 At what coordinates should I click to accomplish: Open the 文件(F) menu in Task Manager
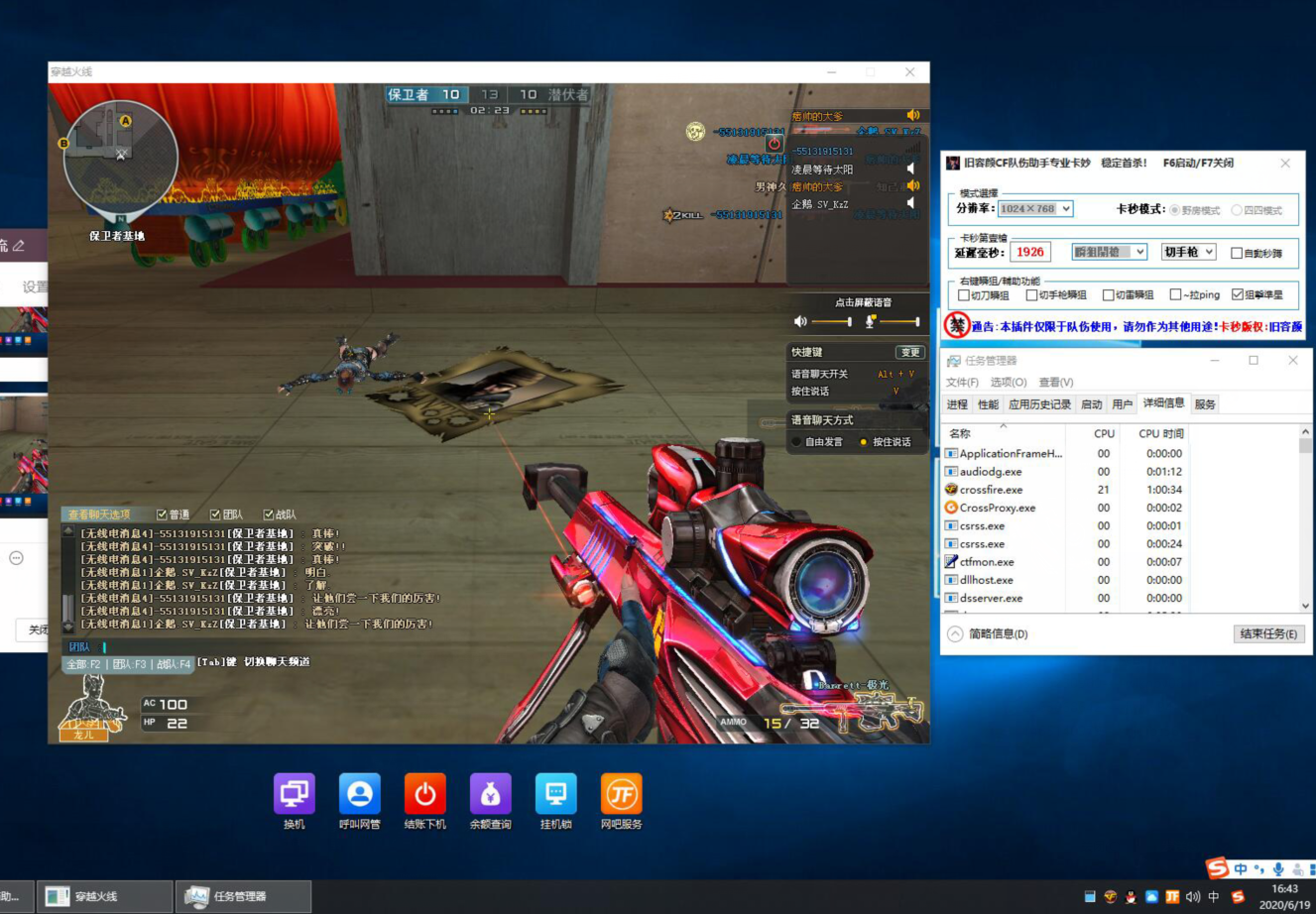tap(962, 382)
